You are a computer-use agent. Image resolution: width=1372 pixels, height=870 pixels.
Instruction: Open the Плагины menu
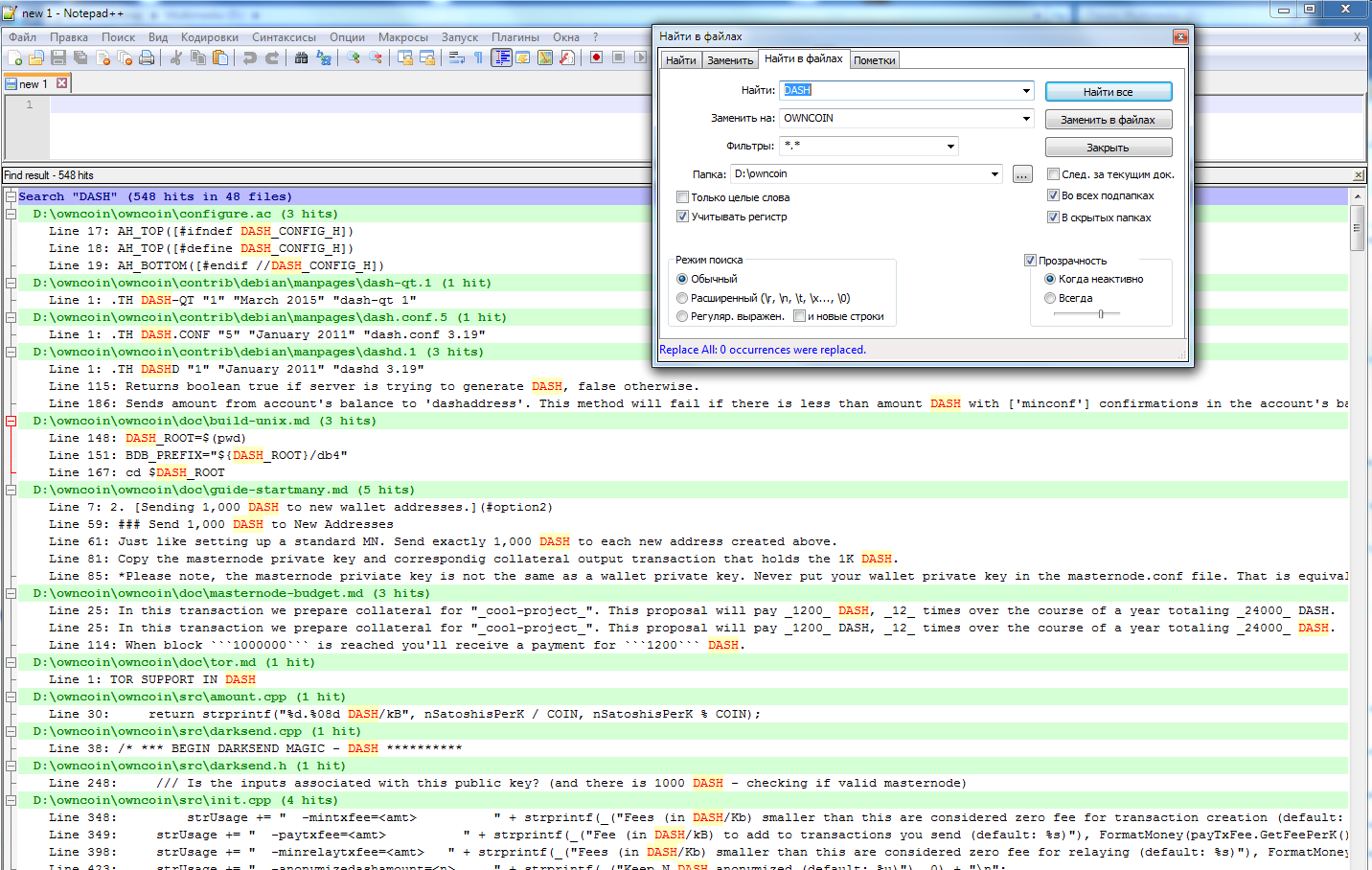coord(515,37)
